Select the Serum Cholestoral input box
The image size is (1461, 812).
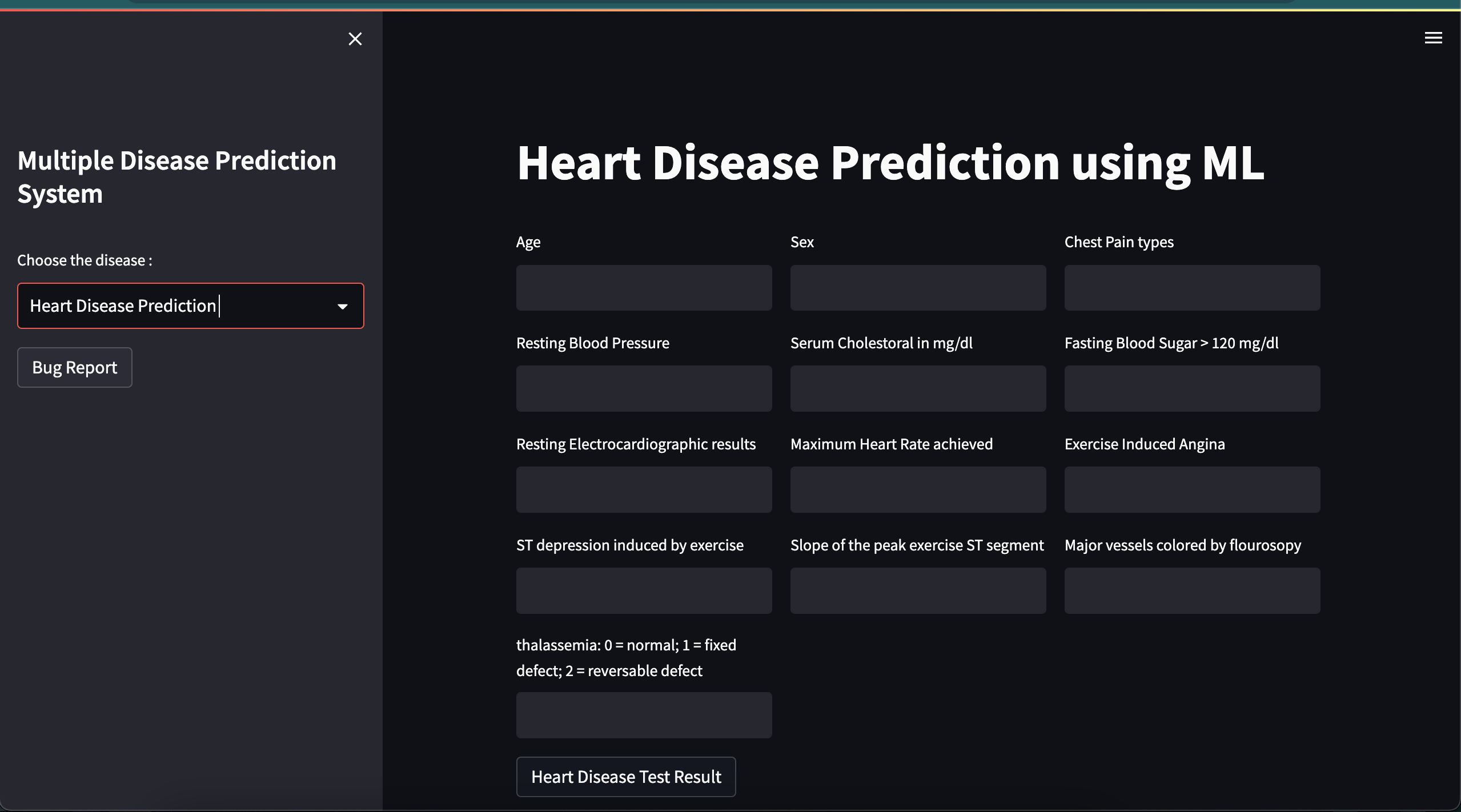click(917, 388)
